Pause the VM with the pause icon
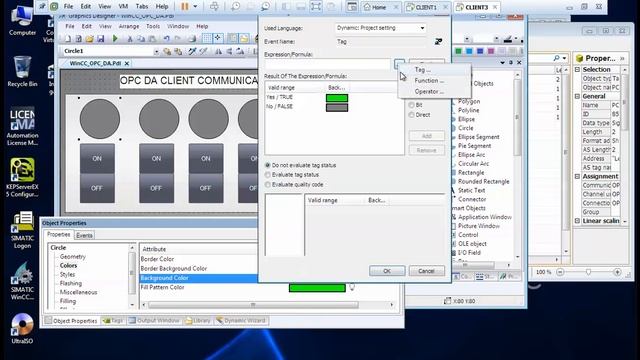Screen dimensions: 640x360 [185, 6]
